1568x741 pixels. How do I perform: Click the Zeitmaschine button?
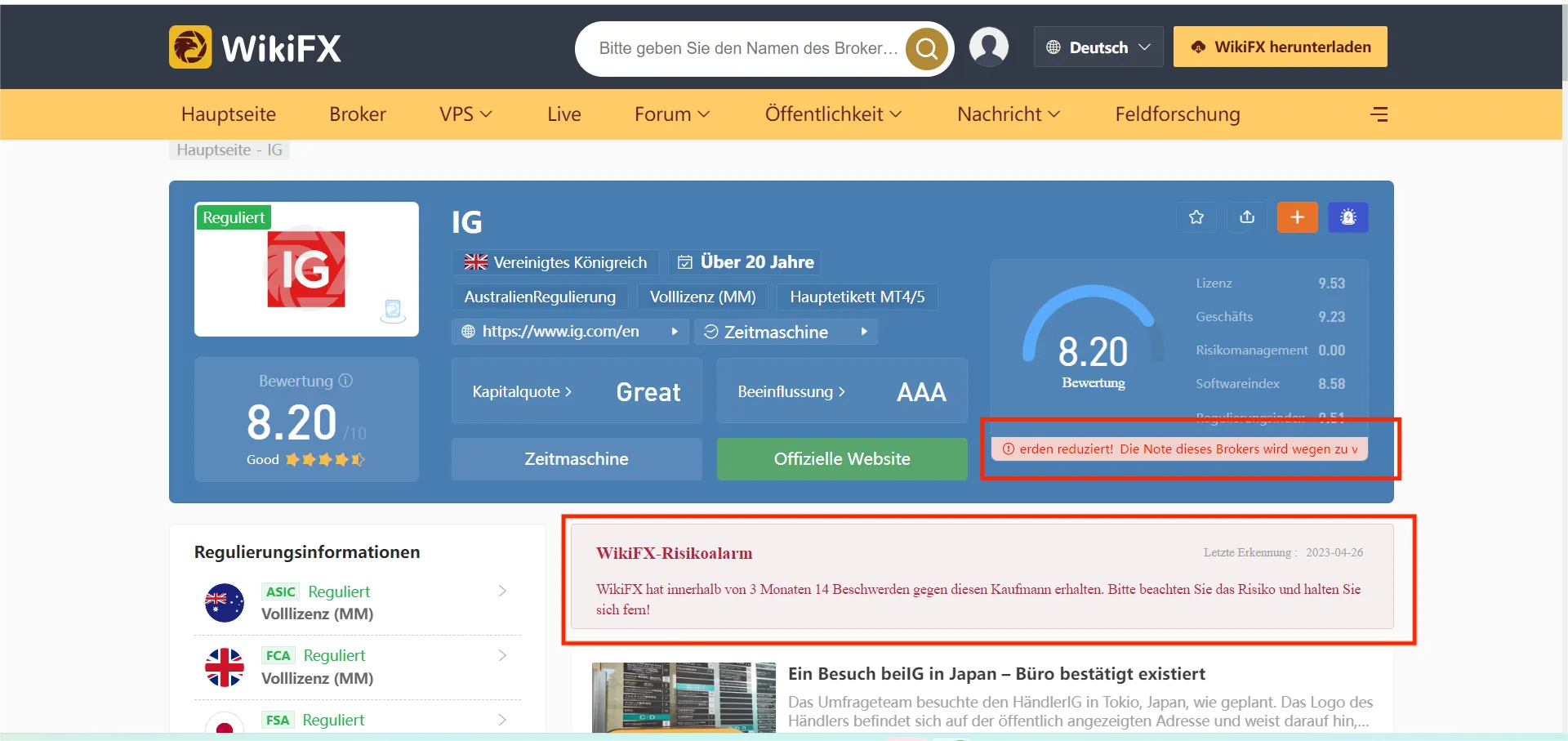(577, 459)
